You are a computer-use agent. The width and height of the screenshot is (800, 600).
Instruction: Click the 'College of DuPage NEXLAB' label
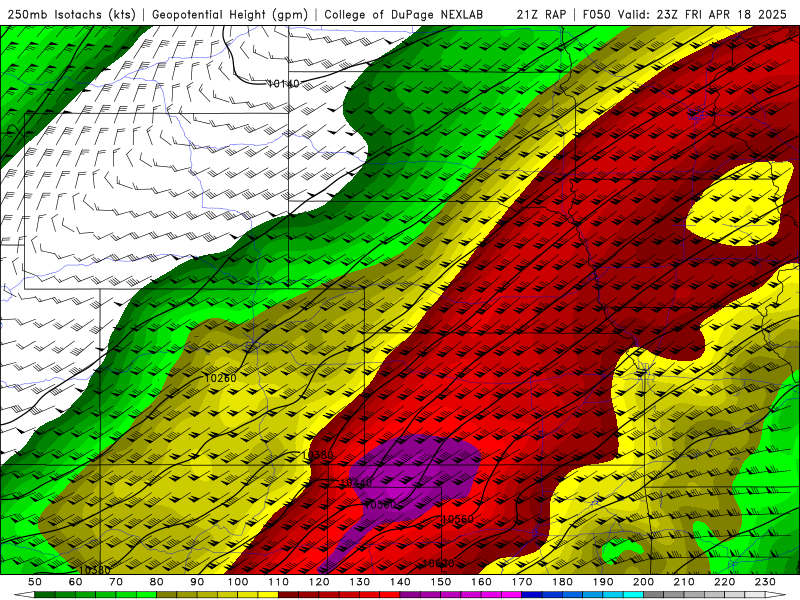pos(404,14)
